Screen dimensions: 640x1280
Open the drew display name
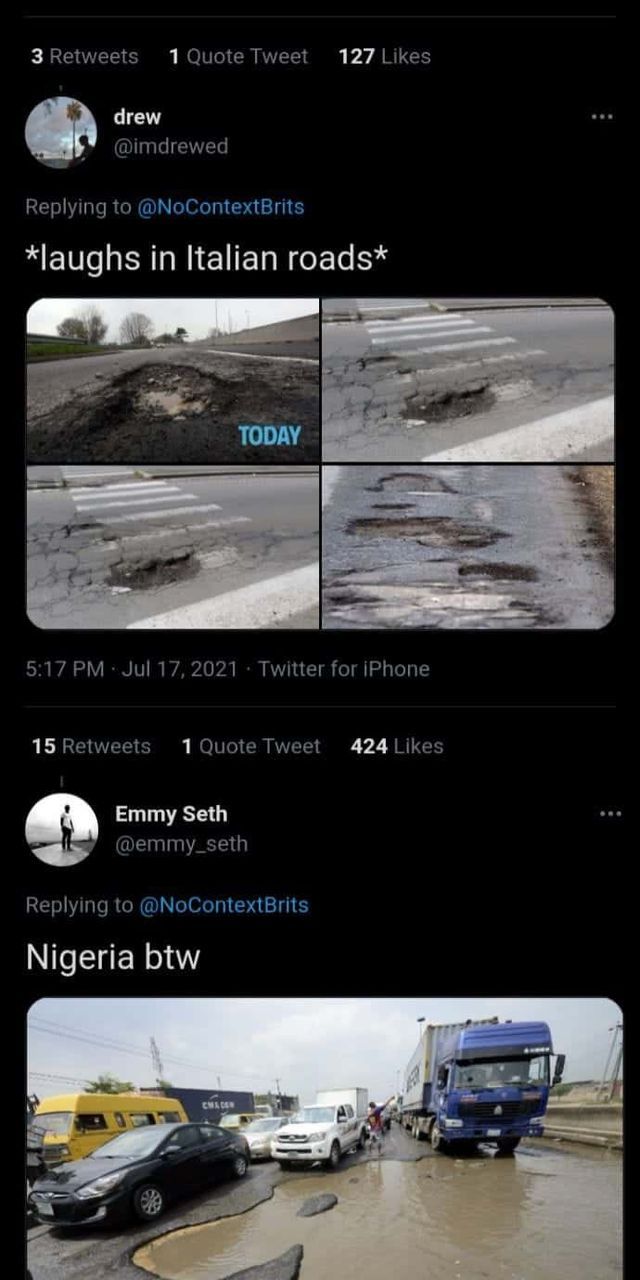[137, 117]
